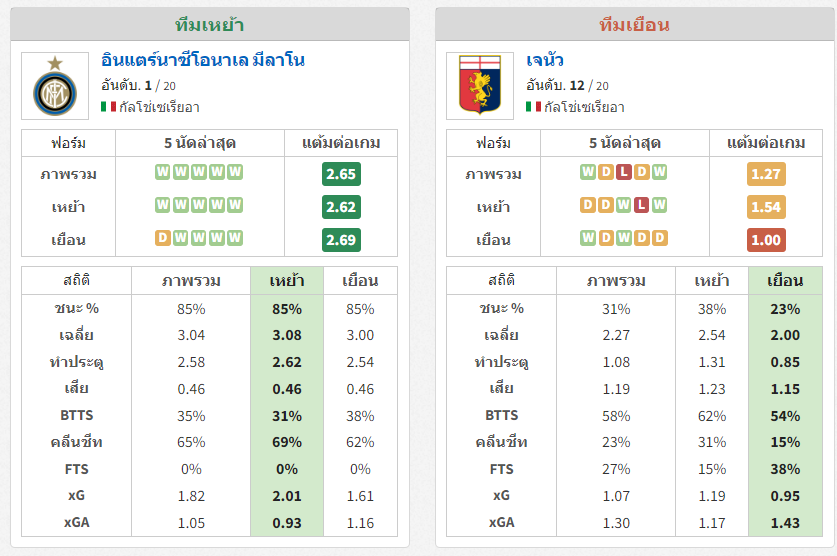Click the red L badge in Genoa's home form row
Viewport: 837px width, 556px height.
coord(642,205)
